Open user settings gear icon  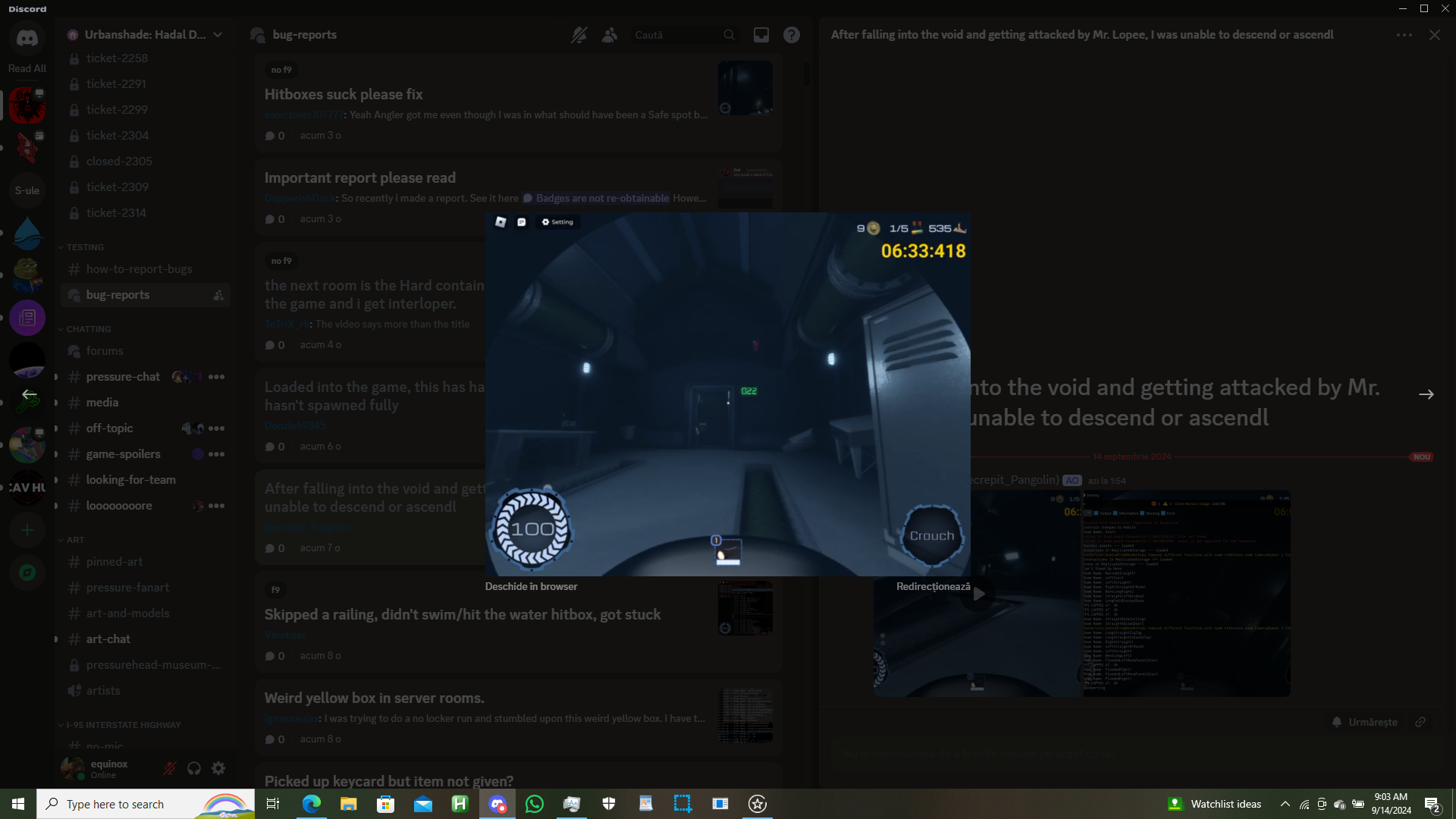click(218, 768)
